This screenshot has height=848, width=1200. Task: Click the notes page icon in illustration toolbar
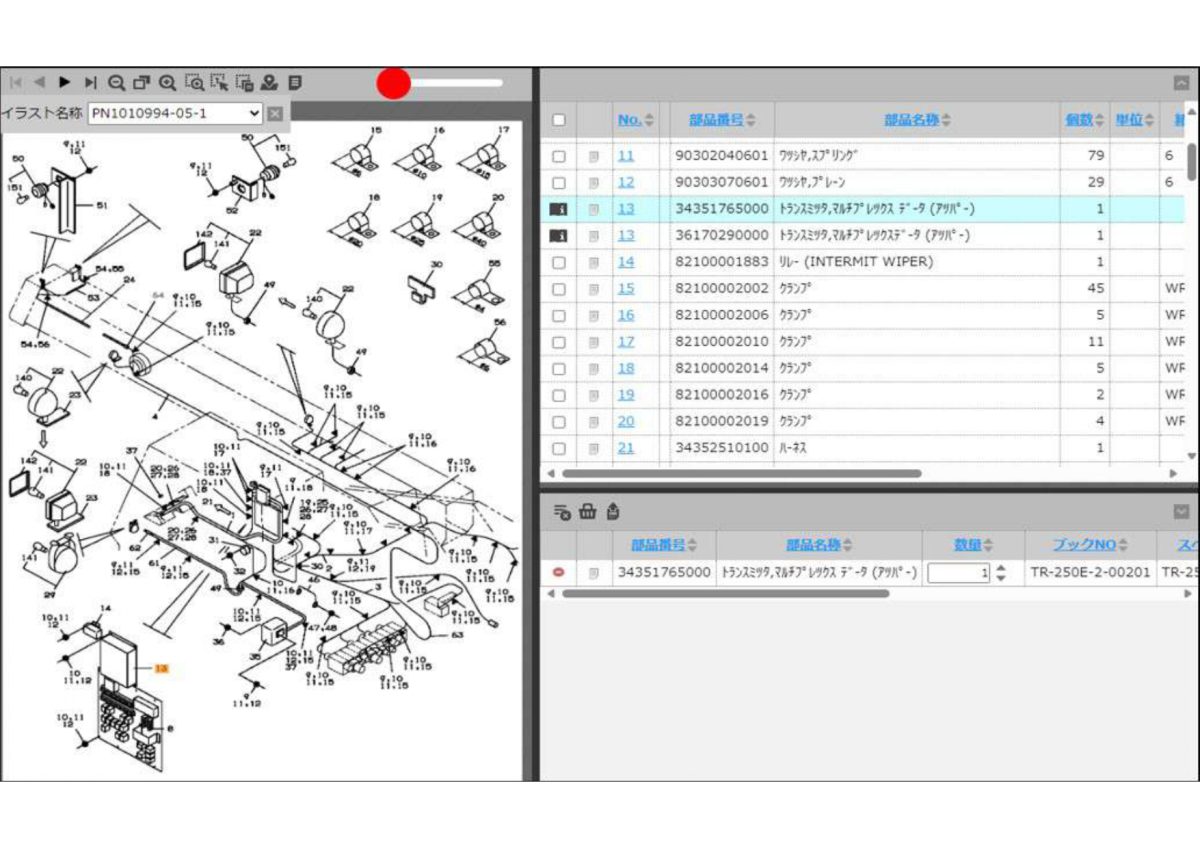295,83
